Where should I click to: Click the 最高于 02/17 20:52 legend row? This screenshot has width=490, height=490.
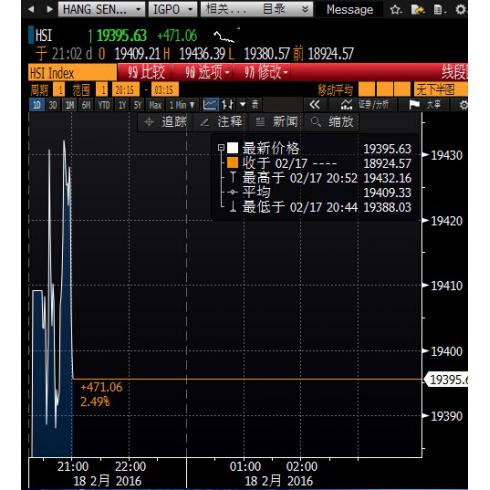[320, 178]
